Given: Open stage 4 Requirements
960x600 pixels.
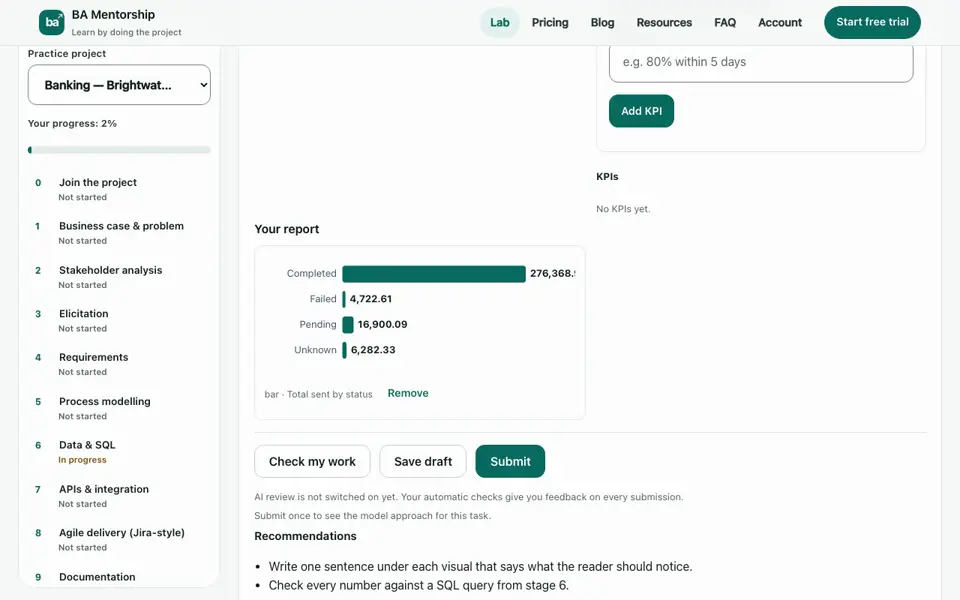Looking at the screenshot, I should 119,364.
